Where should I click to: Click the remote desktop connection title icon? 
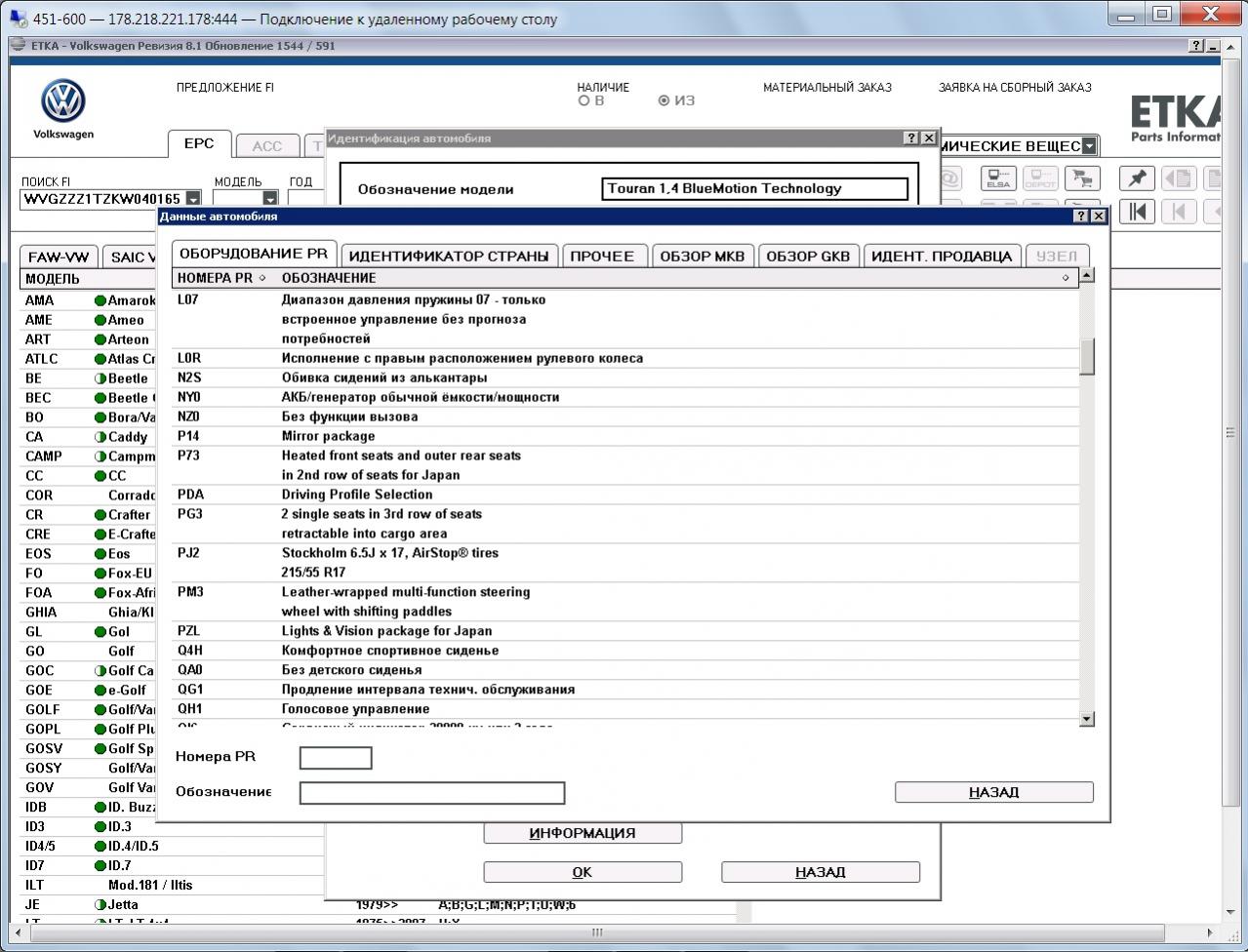pos(18,19)
